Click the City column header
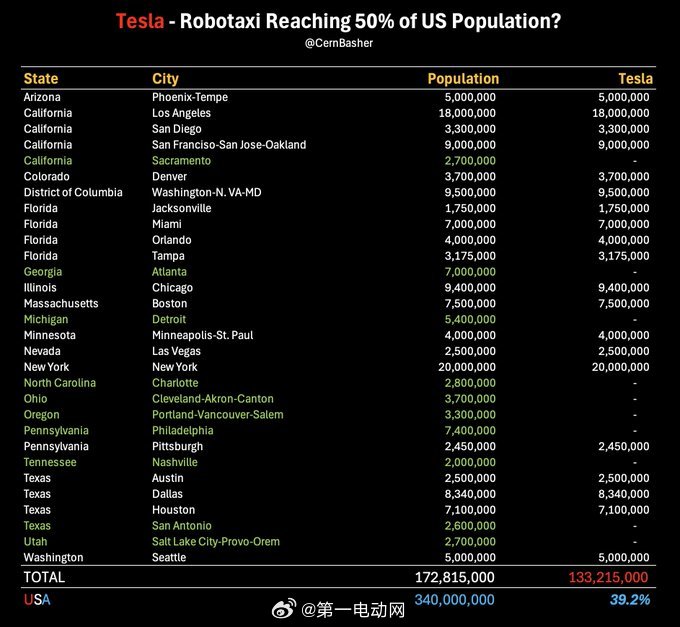Viewport: 680px width, 627px height. pyautogui.click(x=165, y=78)
